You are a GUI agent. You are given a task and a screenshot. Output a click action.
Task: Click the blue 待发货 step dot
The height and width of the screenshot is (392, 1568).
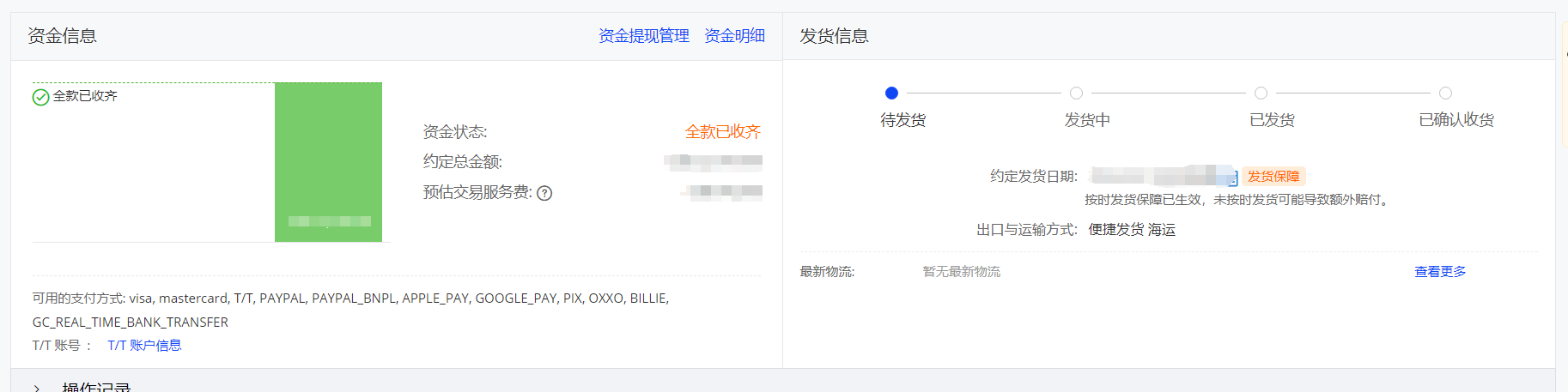click(891, 93)
